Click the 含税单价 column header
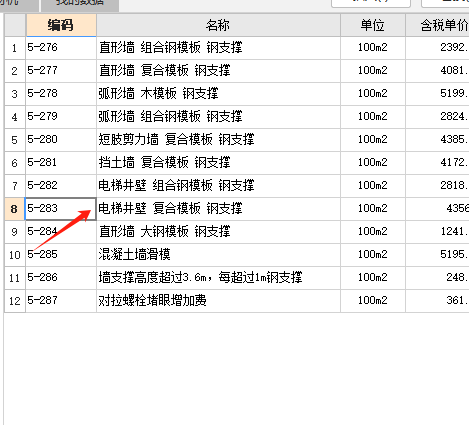Screen dimensions: 469x425 tap(437, 25)
